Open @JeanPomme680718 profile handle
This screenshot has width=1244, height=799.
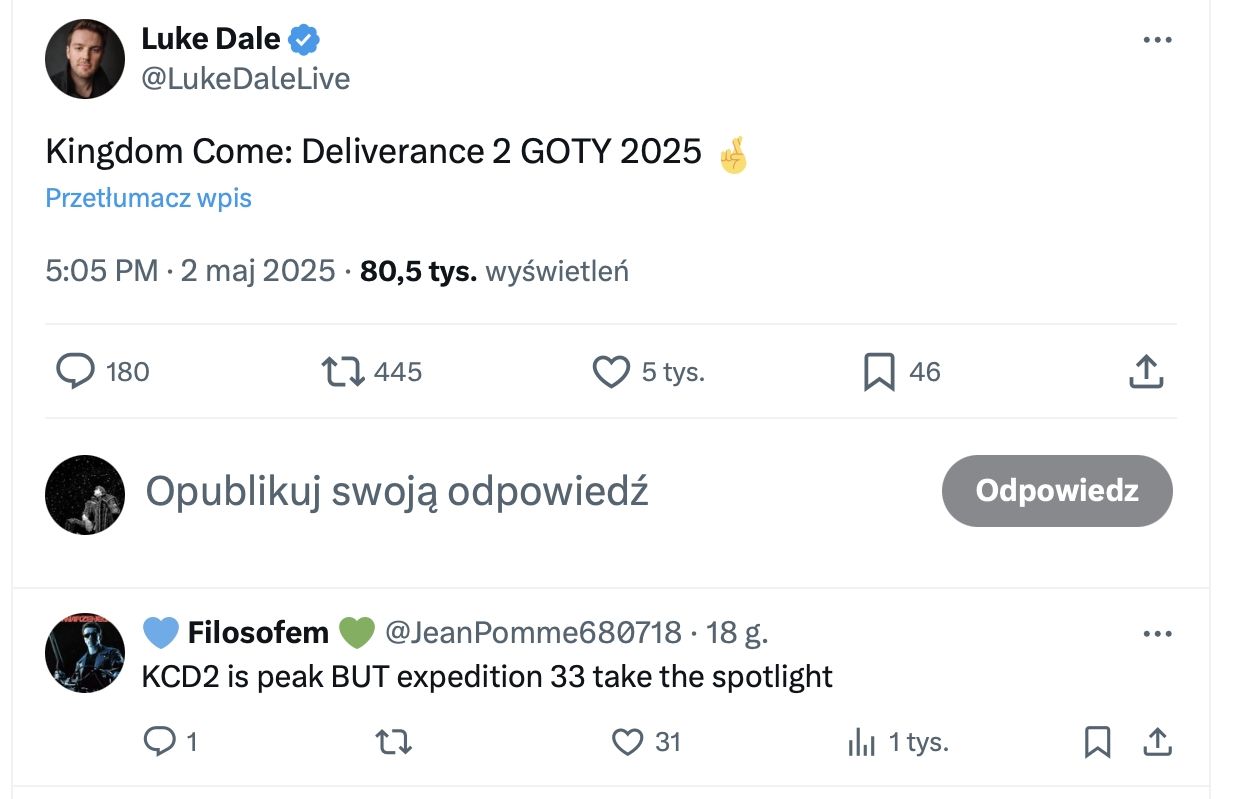coord(533,632)
